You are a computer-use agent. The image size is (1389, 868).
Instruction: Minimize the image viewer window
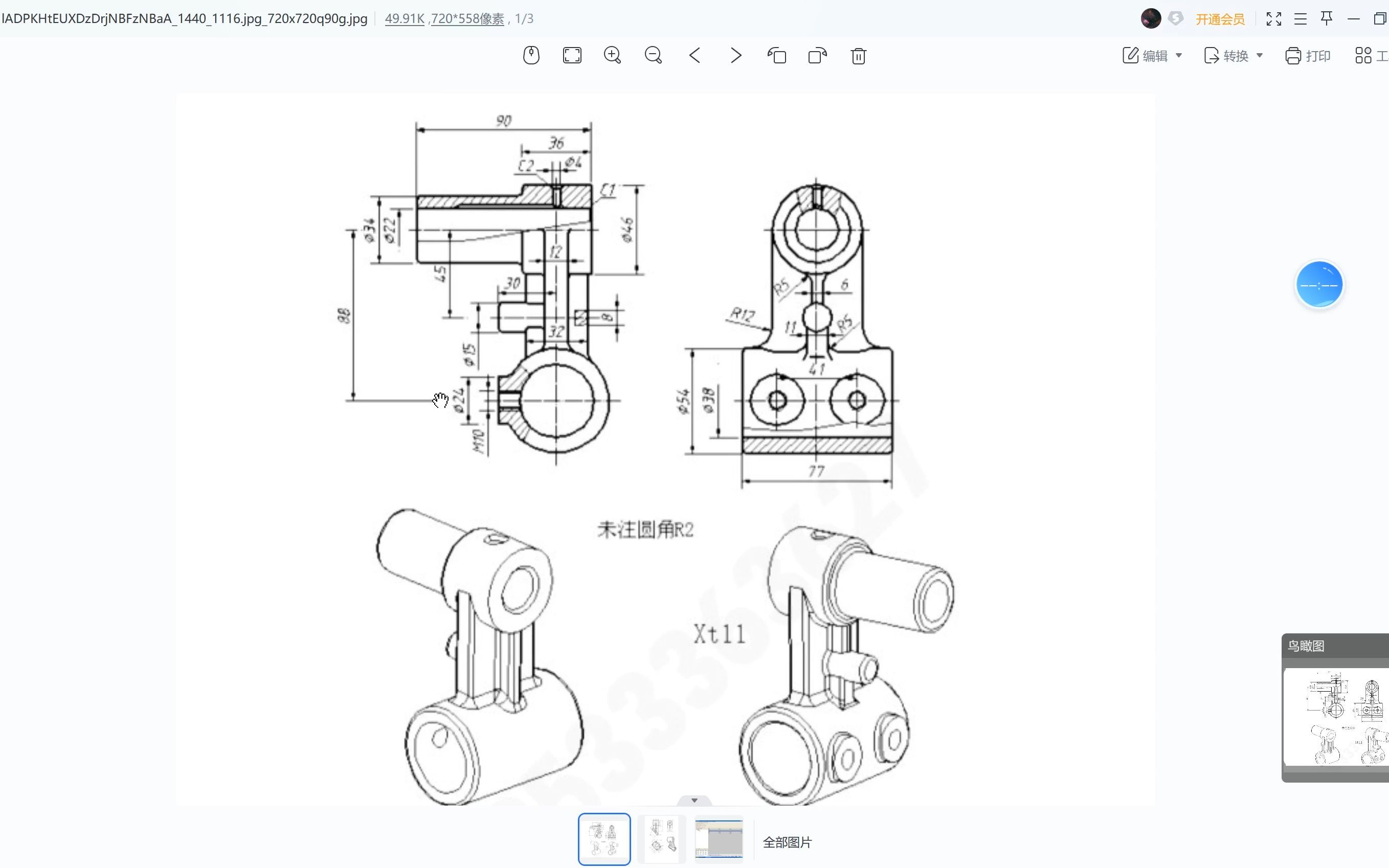pos(1353,19)
